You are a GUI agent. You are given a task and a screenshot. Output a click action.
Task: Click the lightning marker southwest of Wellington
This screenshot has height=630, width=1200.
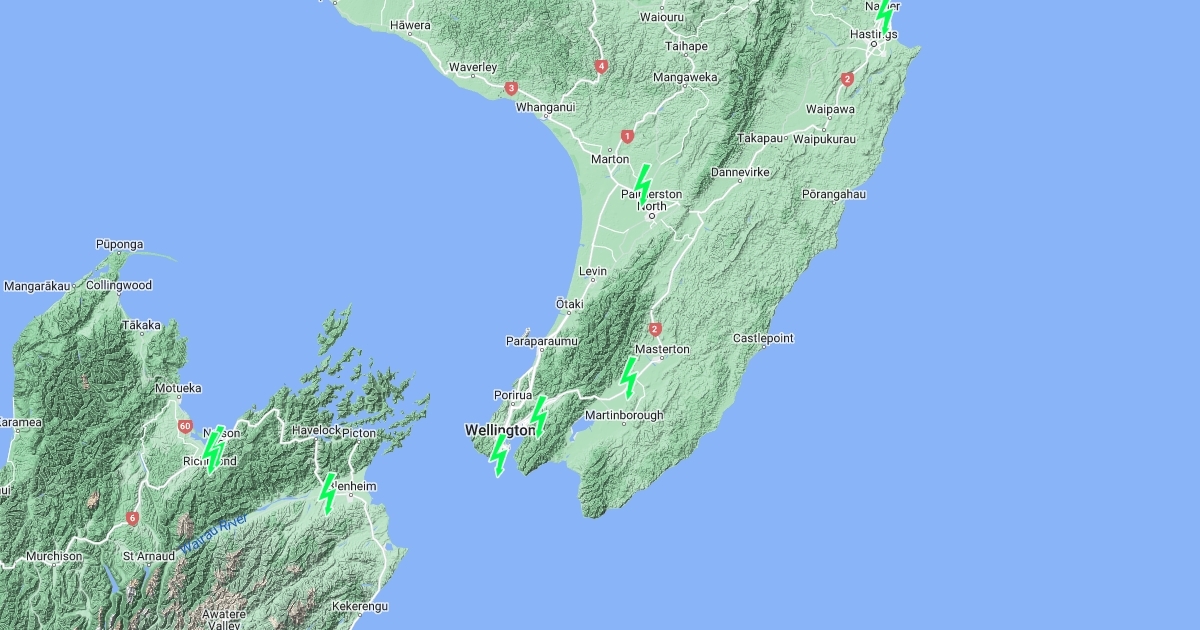498,456
